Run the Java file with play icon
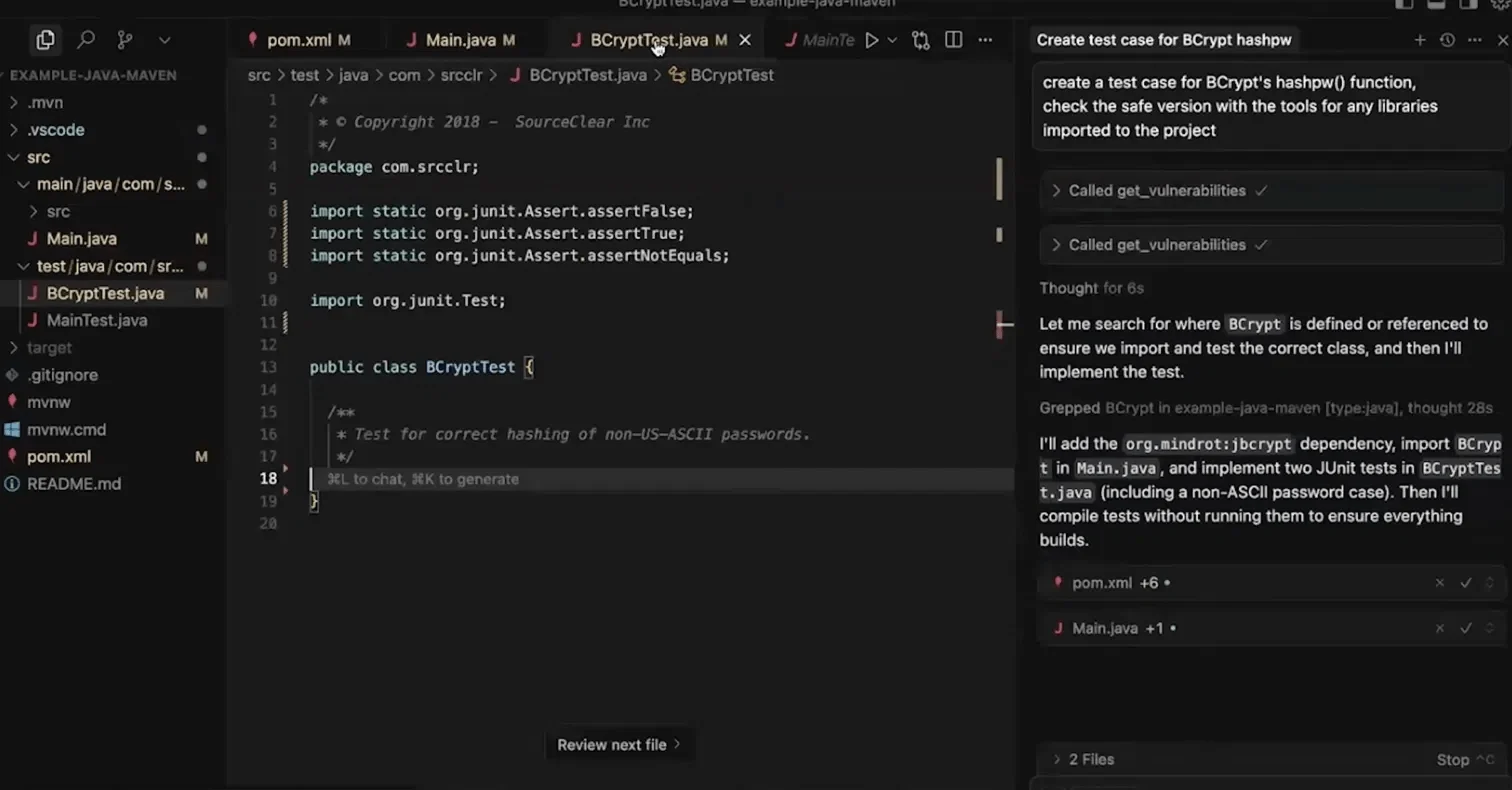 [871, 40]
